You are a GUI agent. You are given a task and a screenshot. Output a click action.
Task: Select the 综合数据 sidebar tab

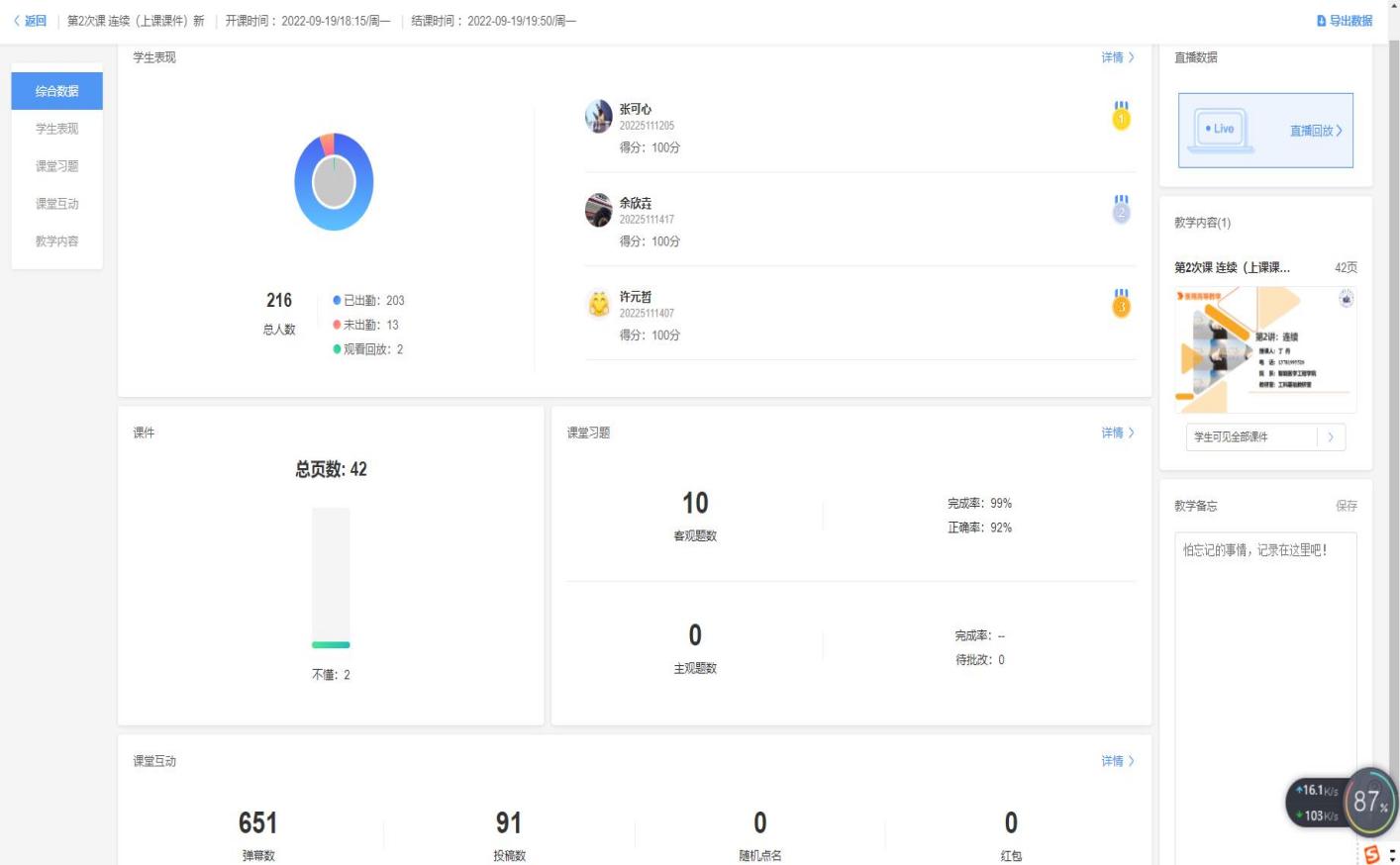[x=57, y=91]
